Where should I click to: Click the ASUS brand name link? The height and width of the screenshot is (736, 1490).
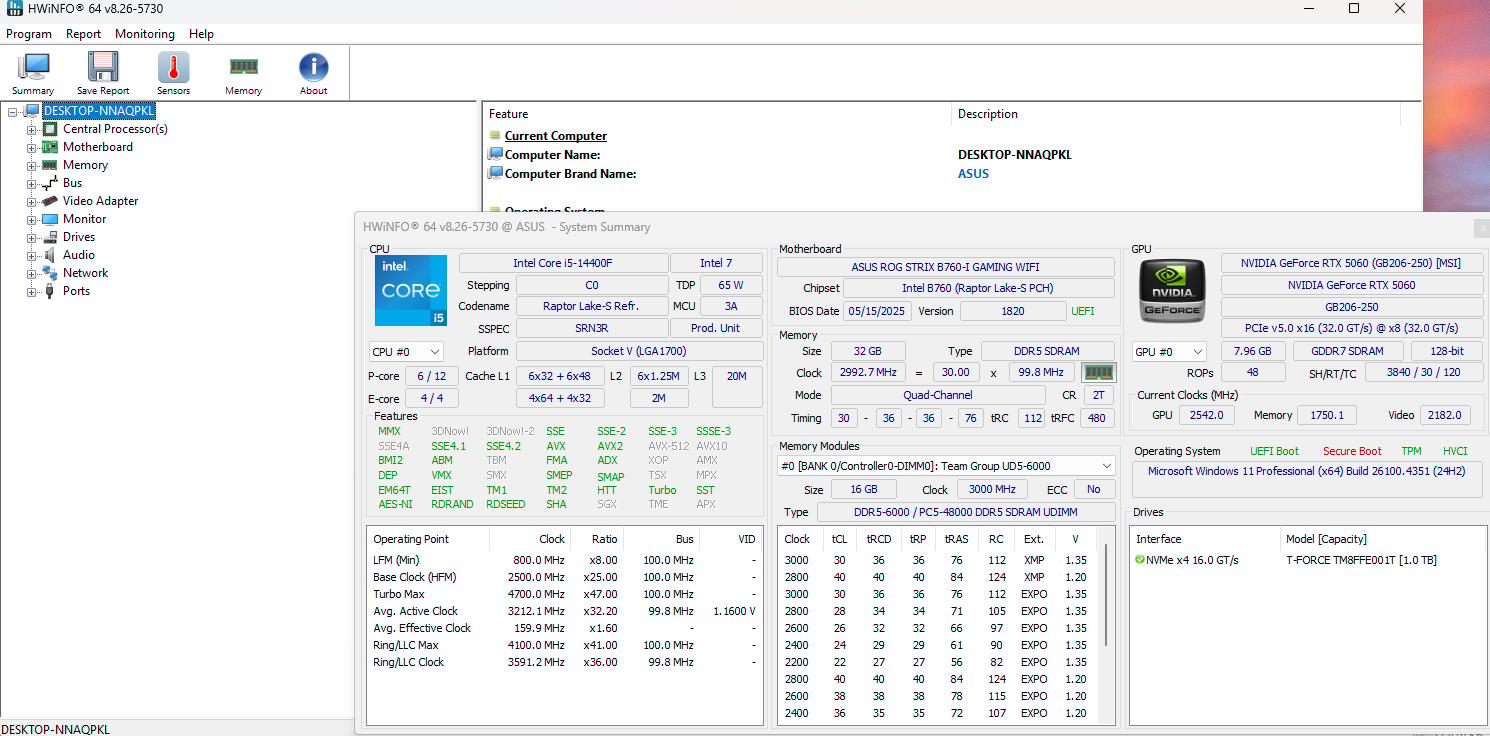click(973, 174)
